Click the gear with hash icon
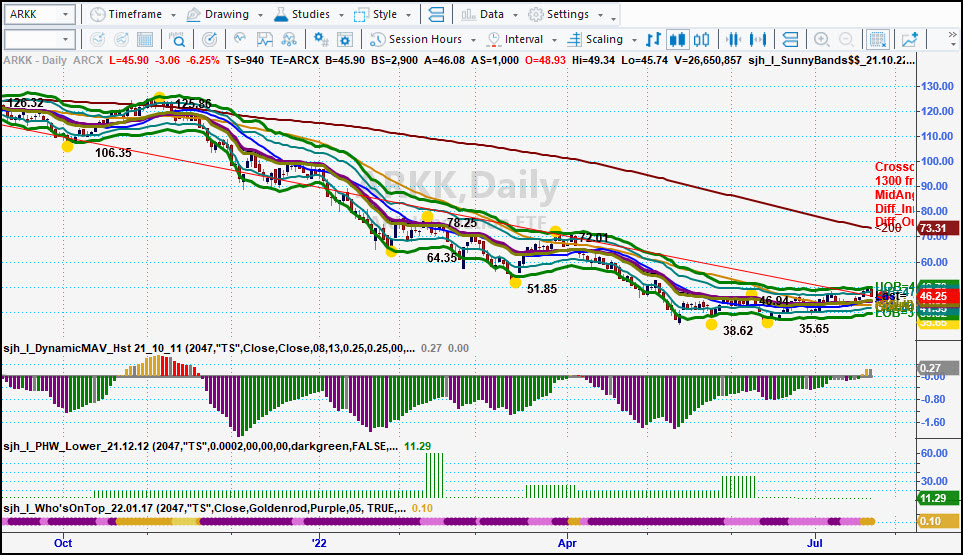The height and width of the screenshot is (555, 963). (321, 39)
